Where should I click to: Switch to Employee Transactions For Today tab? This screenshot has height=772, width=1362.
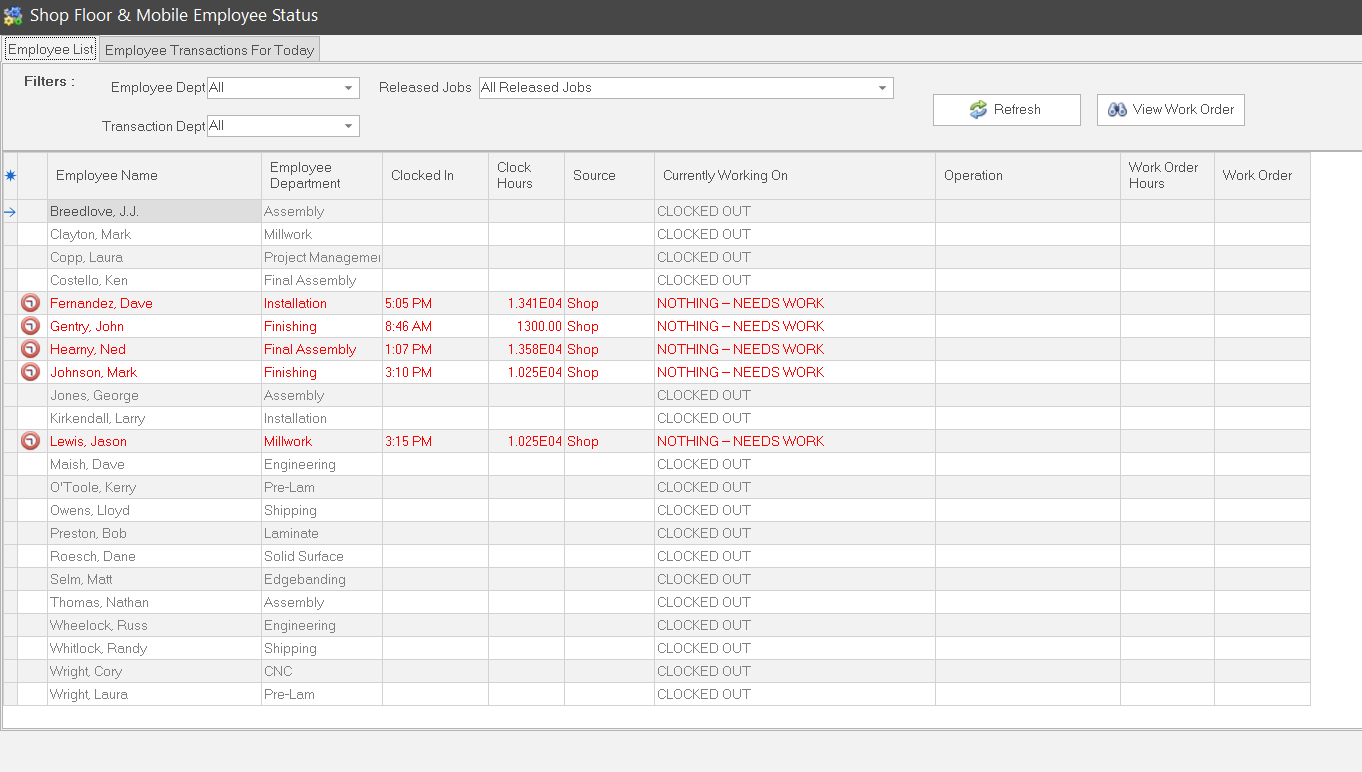209,50
